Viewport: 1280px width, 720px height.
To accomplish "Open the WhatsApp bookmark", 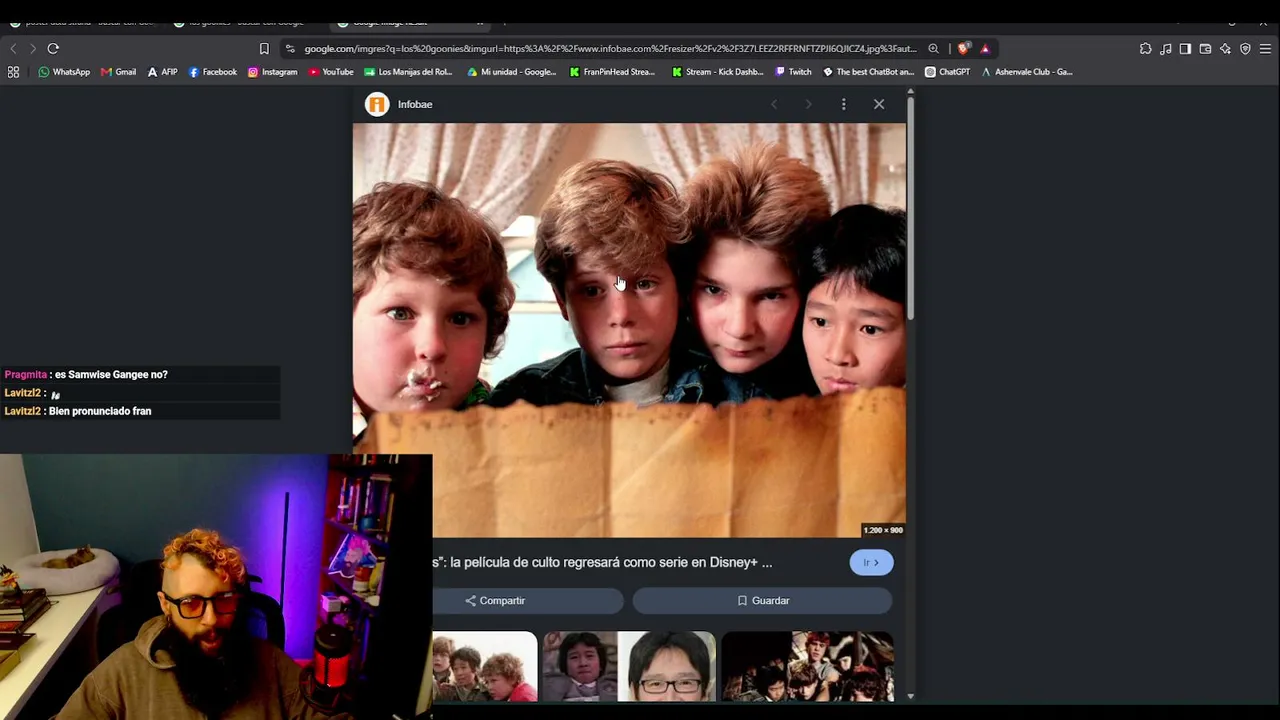I will tap(64, 72).
